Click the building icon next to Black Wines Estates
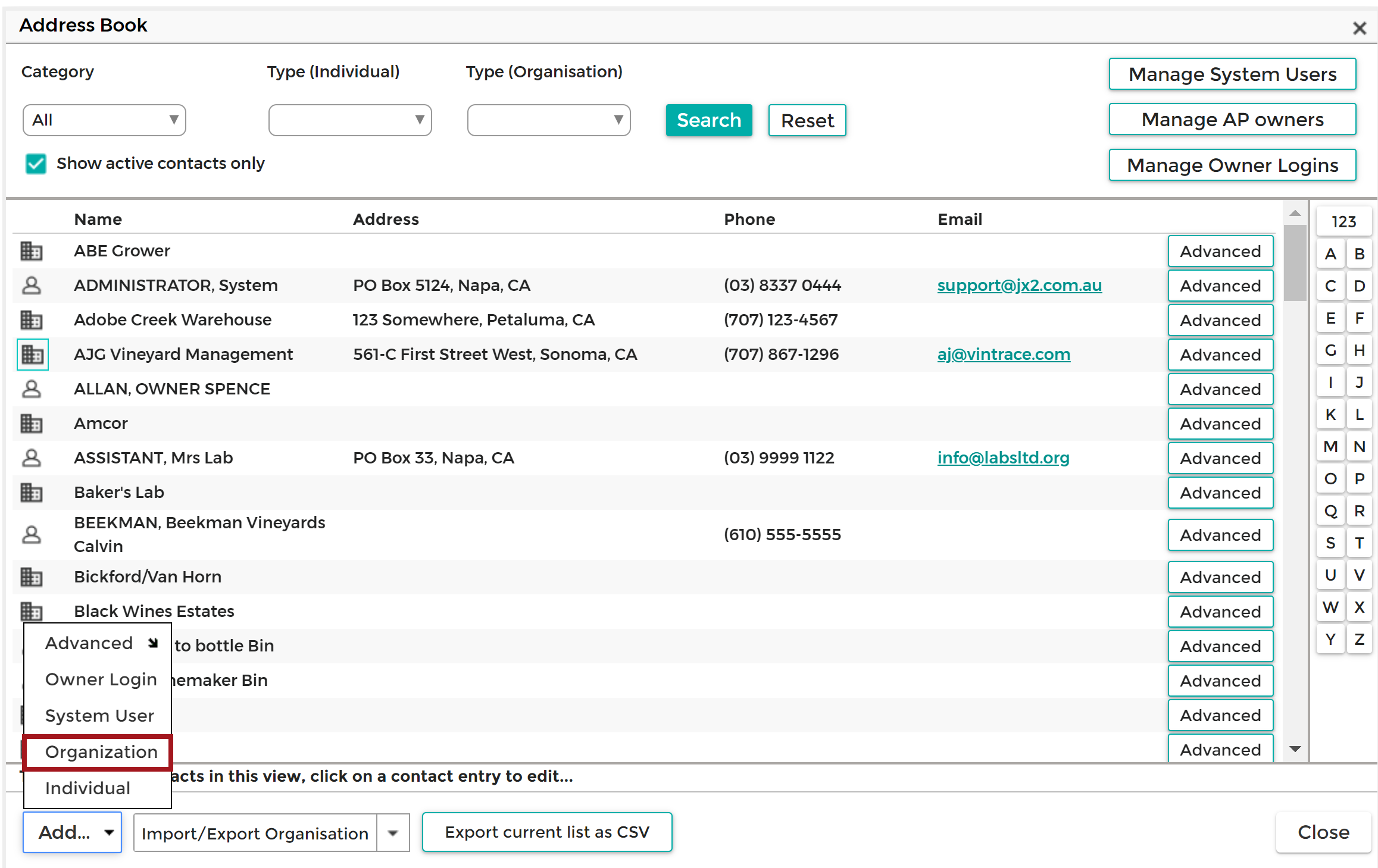 [32, 611]
